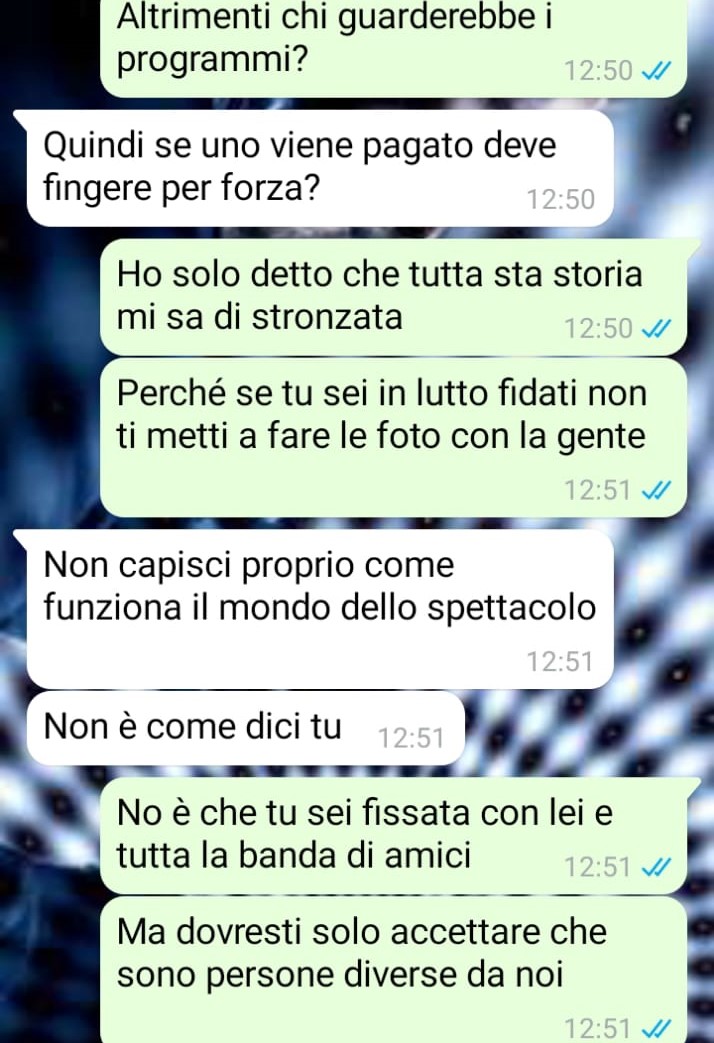
Task: Tap read checkmarks on 'banda di amici' message
Action: tap(655, 867)
